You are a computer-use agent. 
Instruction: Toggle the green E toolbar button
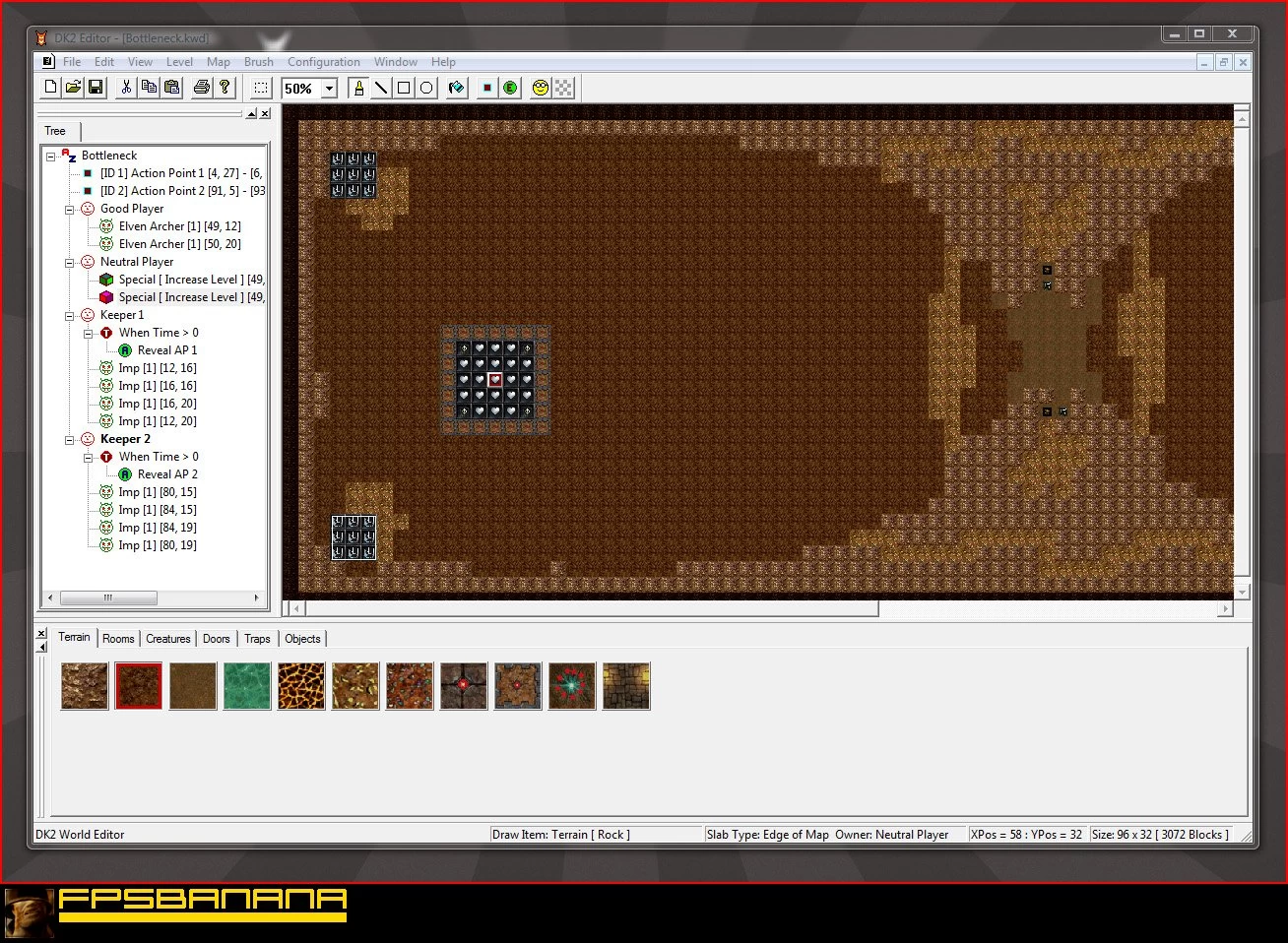click(510, 88)
